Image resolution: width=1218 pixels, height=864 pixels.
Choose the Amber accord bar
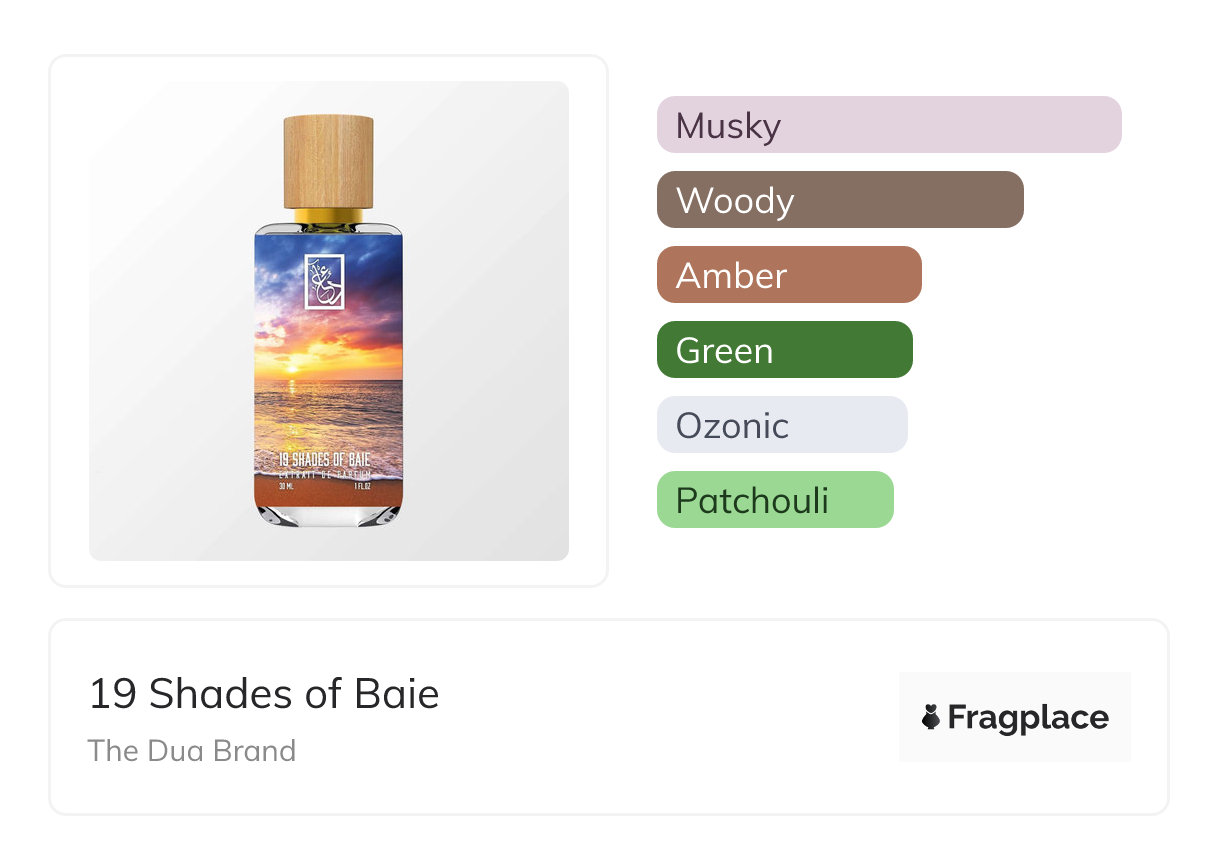tap(788, 275)
